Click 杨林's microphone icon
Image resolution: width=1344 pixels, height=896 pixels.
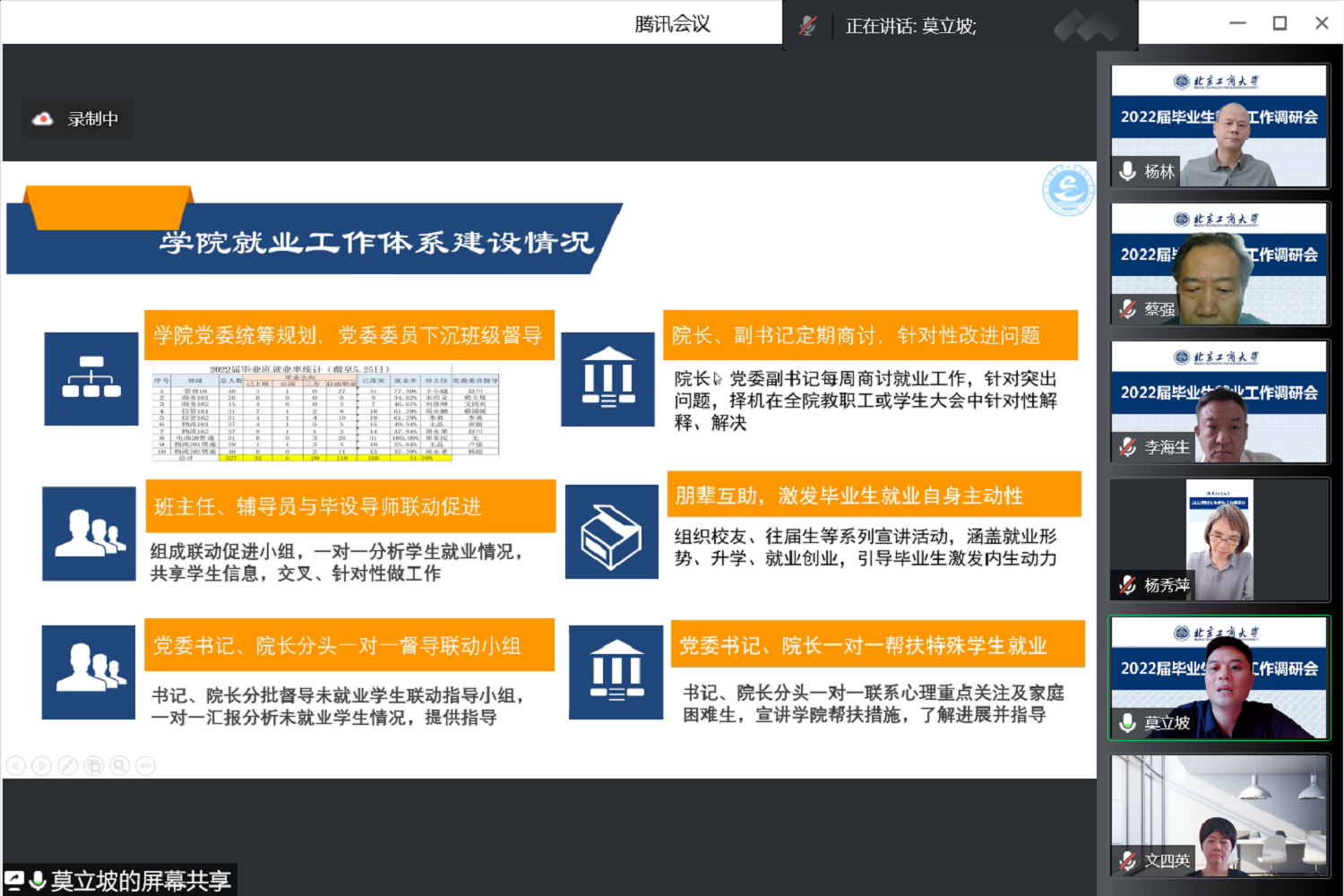click(x=1128, y=171)
